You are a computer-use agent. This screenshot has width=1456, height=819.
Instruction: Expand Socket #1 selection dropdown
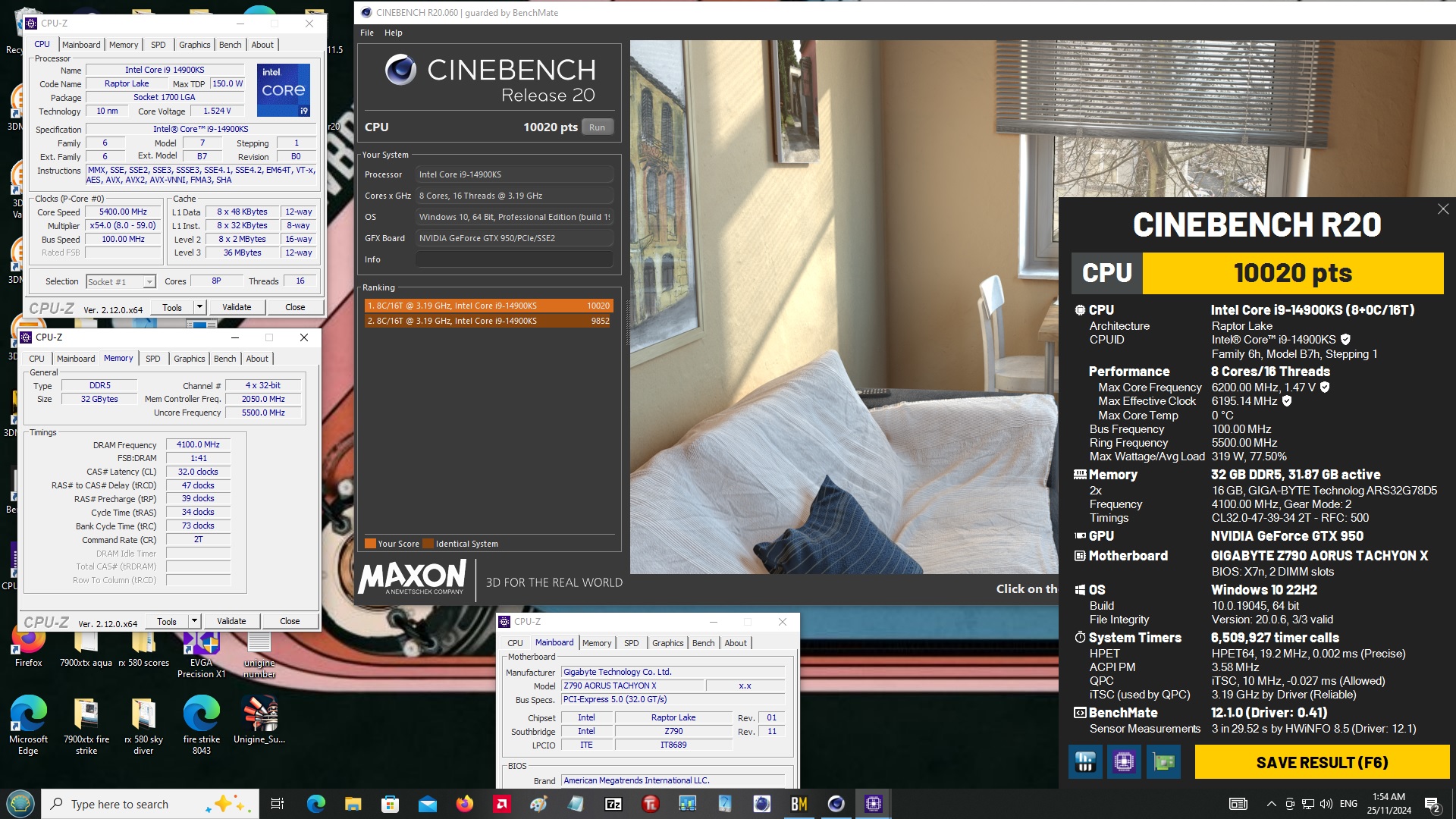pos(149,282)
